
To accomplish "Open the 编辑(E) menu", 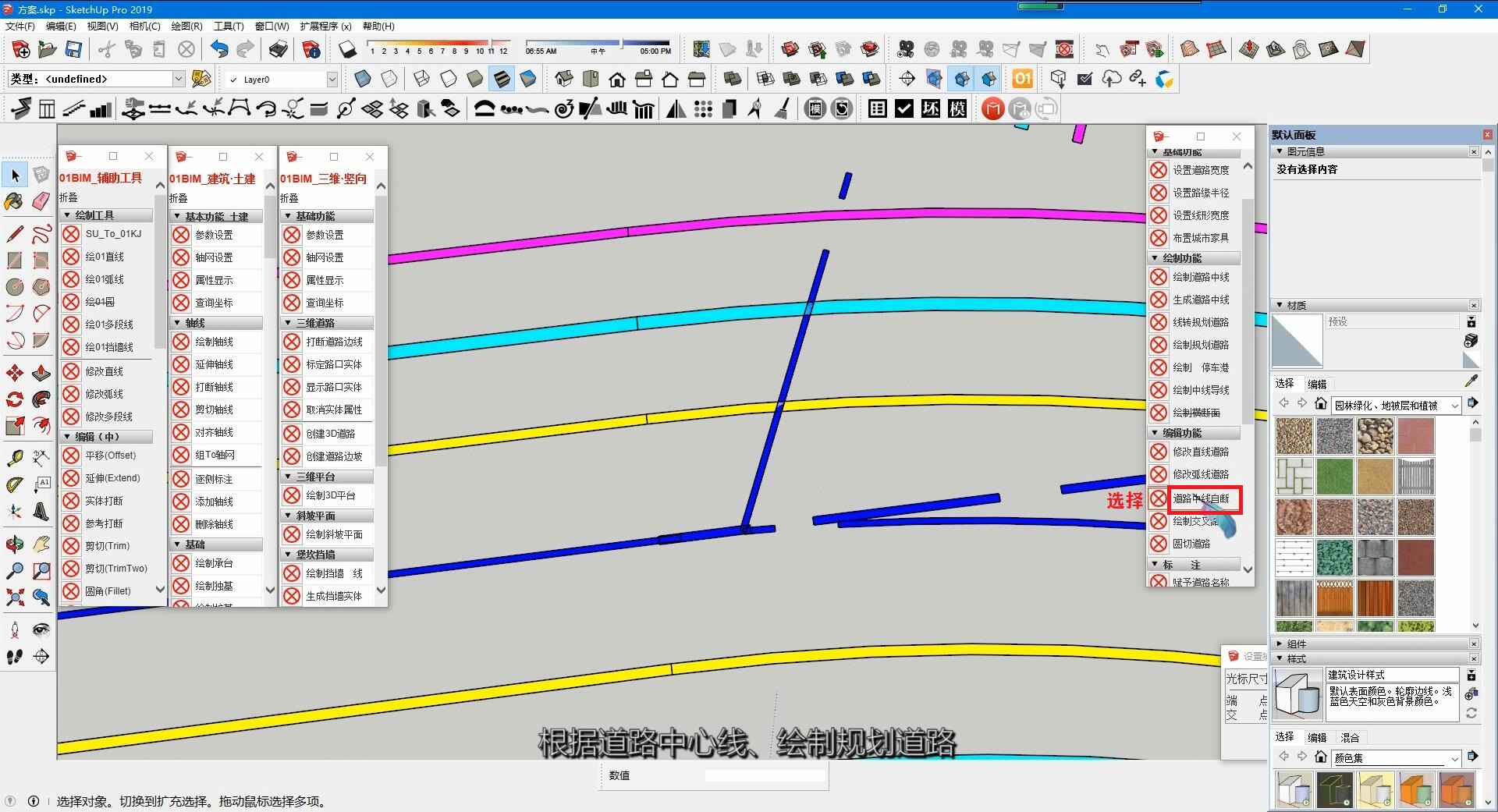I will [61, 27].
